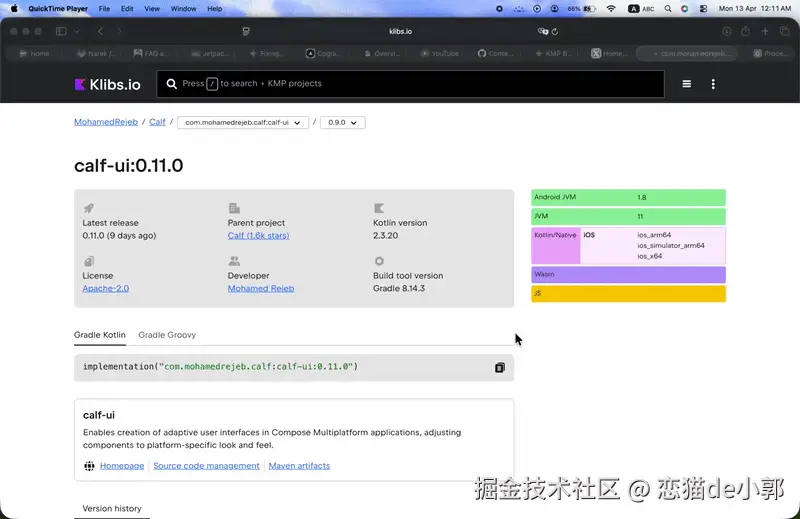
Task: Toggle the Safari sidebar
Action: point(61,31)
